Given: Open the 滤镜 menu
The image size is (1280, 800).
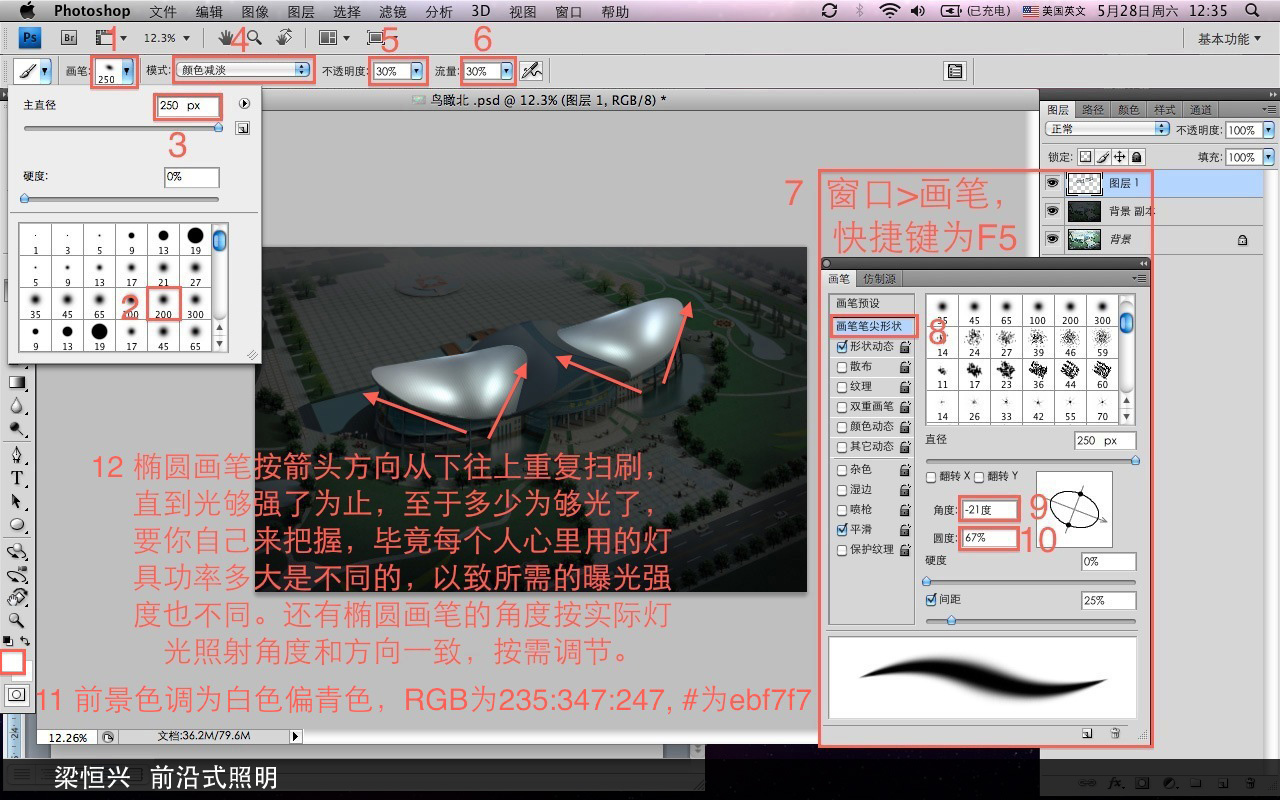Looking at the screenshot, I should [x=393, y=12].
